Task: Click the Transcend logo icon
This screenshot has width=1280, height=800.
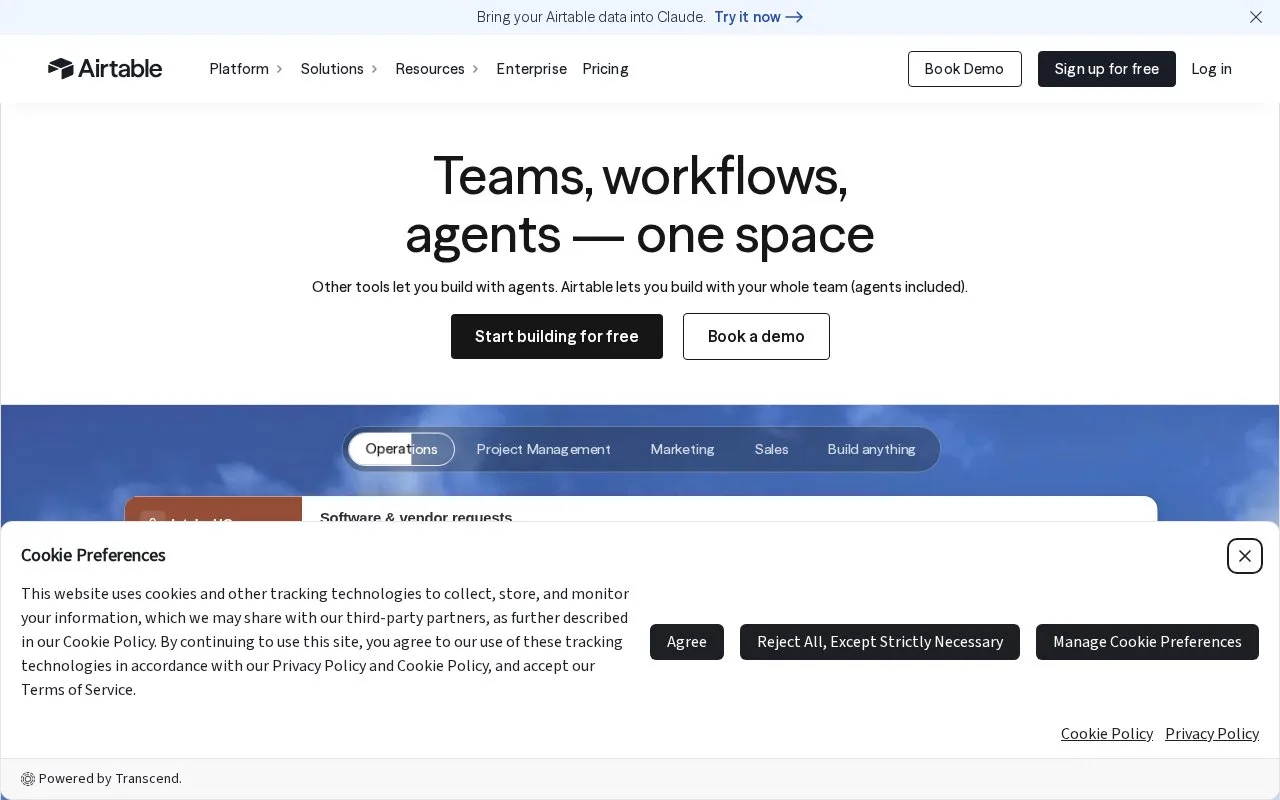Action: [x=28, y=779]
